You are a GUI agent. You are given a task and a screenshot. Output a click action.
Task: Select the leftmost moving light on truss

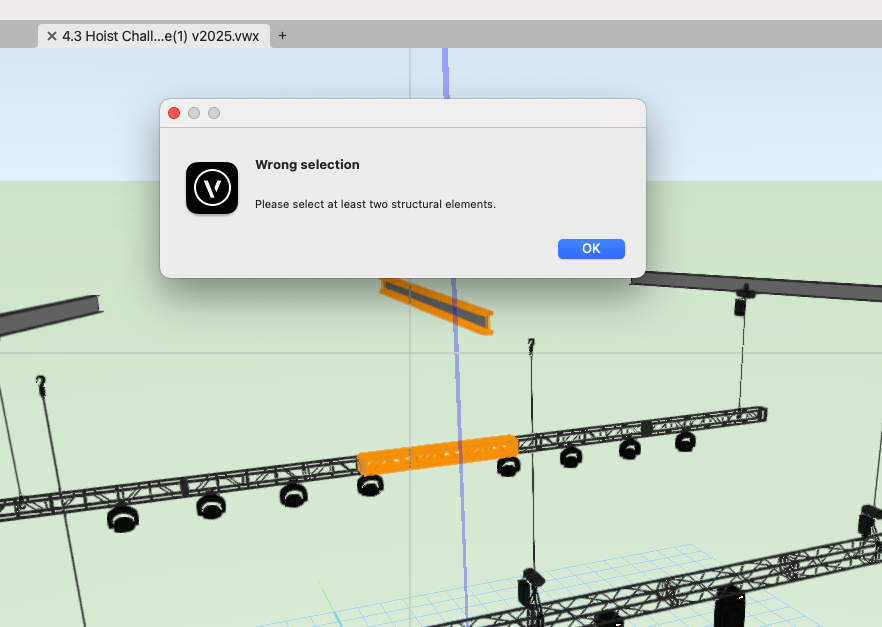pos(123,517)
